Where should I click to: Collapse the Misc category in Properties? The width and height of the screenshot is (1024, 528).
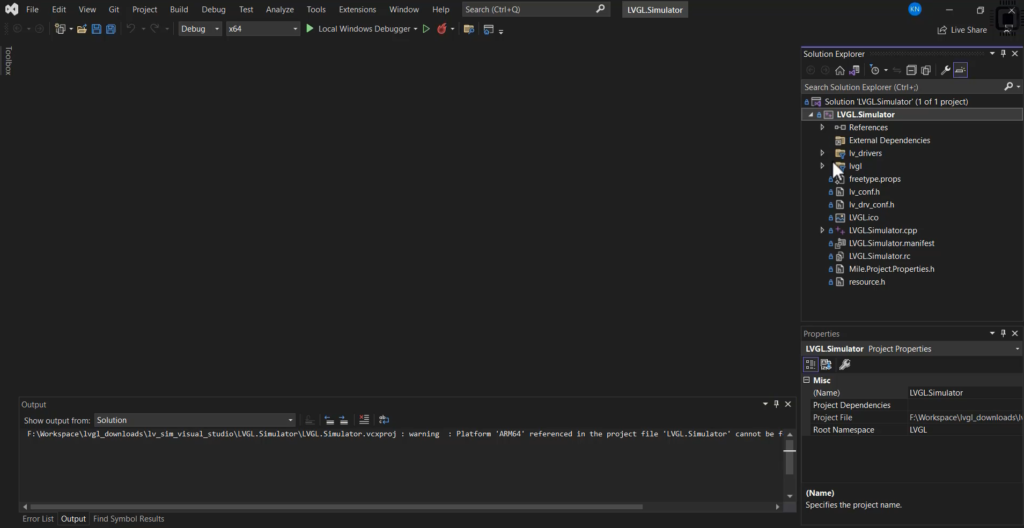tap(807, 380)
